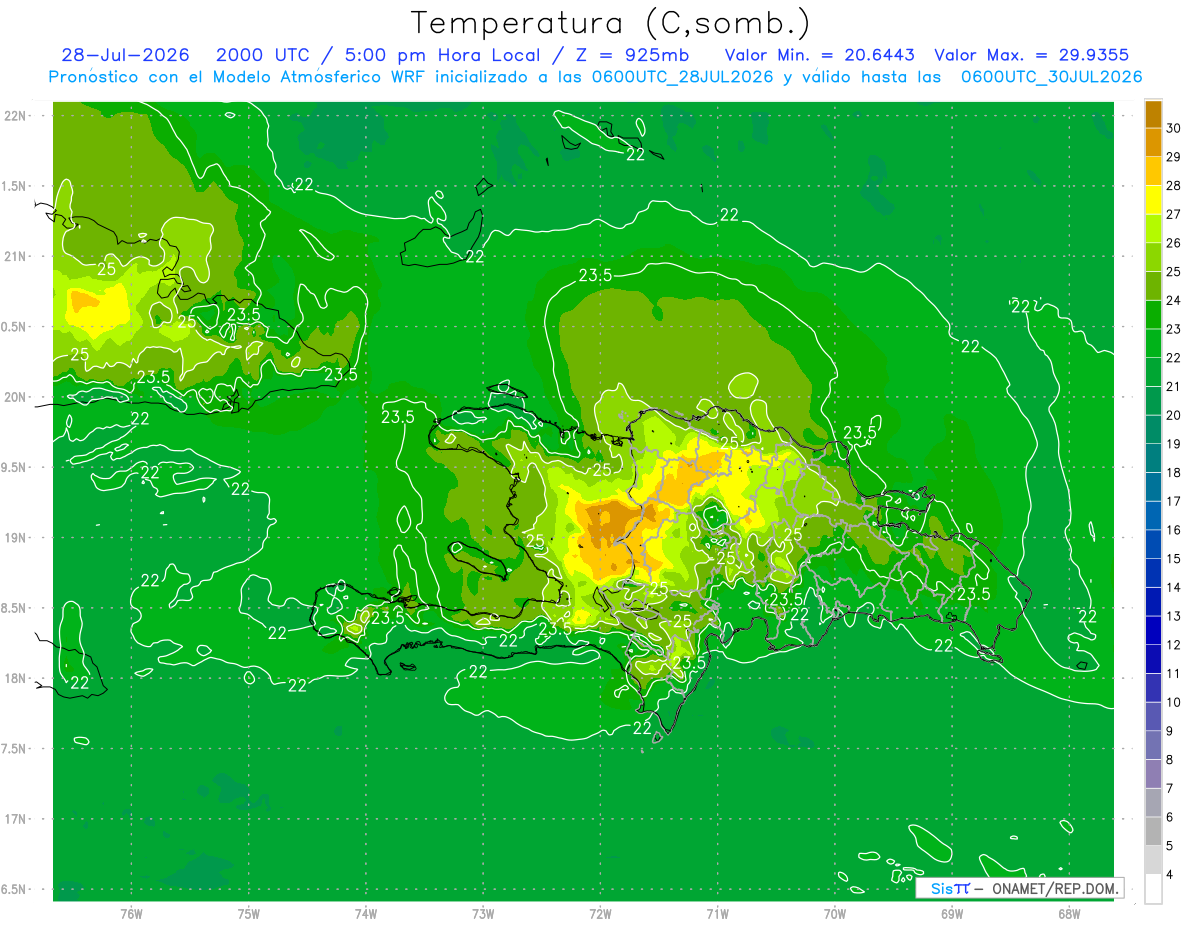Click the '30' label on the color scale

[x=1174, y=129]
